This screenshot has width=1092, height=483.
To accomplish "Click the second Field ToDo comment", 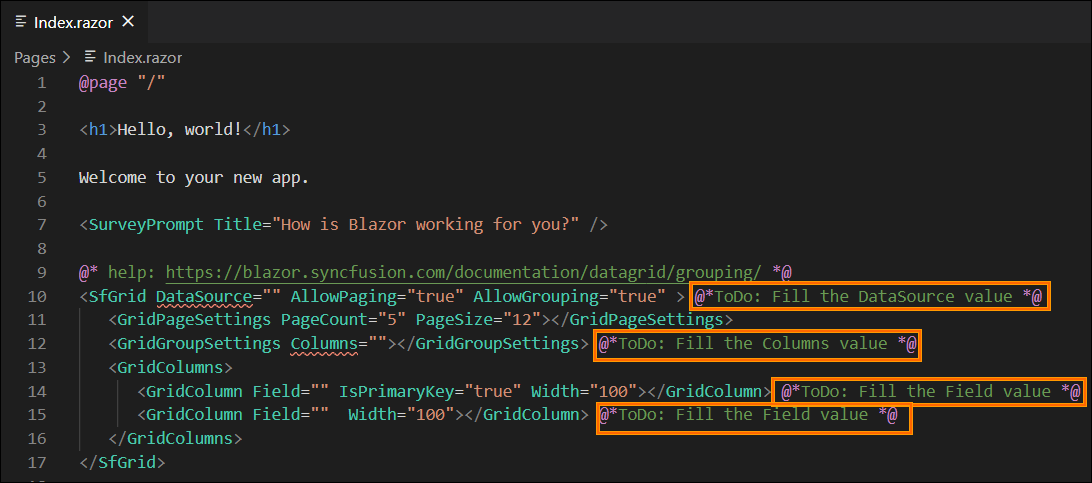I will click(x=754, y=416).
